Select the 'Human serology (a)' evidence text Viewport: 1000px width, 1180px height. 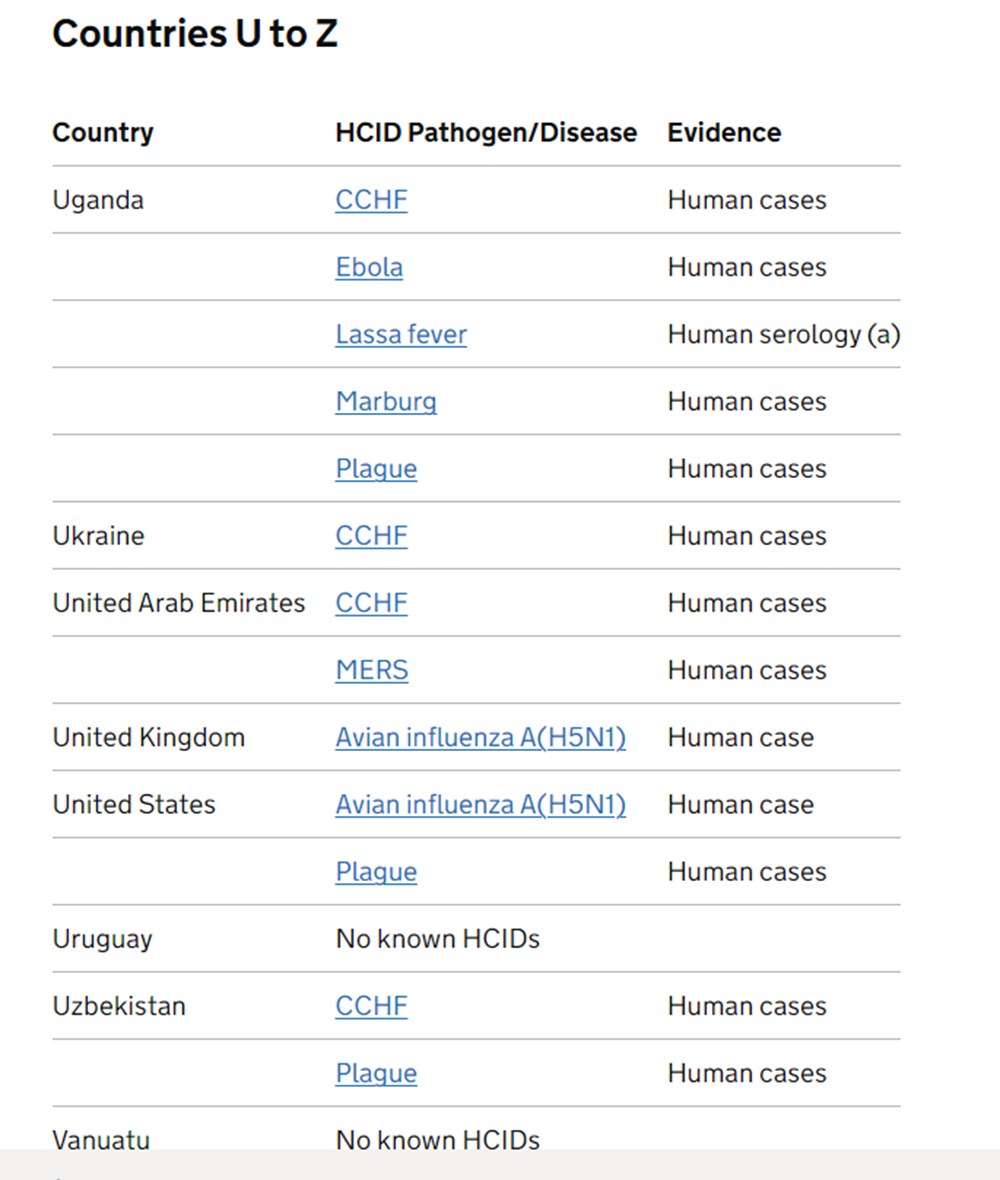pos(783,334)
